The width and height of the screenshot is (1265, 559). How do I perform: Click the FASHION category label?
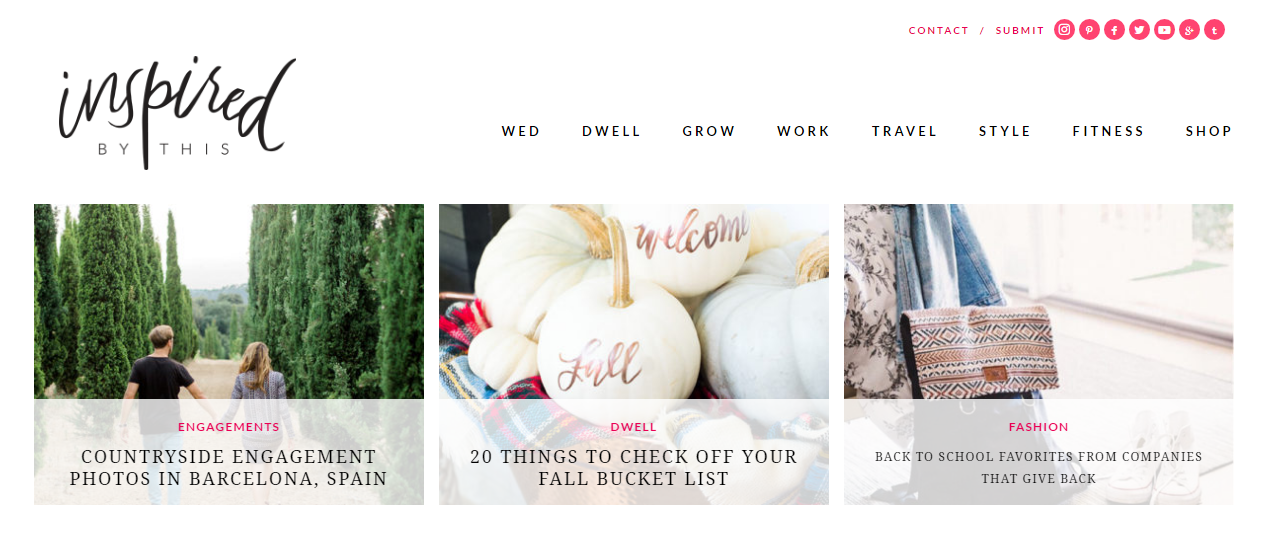tap(1039, 427)
